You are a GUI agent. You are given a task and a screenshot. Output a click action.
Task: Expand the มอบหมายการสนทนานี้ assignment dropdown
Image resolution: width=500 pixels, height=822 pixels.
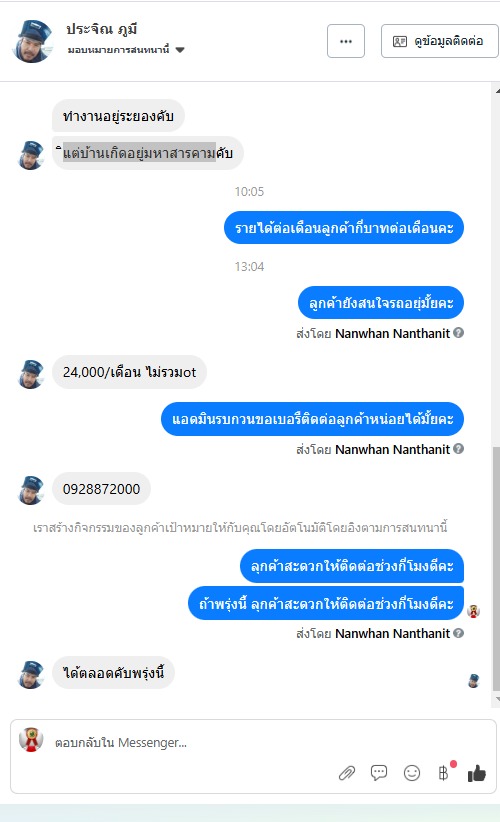126,50
